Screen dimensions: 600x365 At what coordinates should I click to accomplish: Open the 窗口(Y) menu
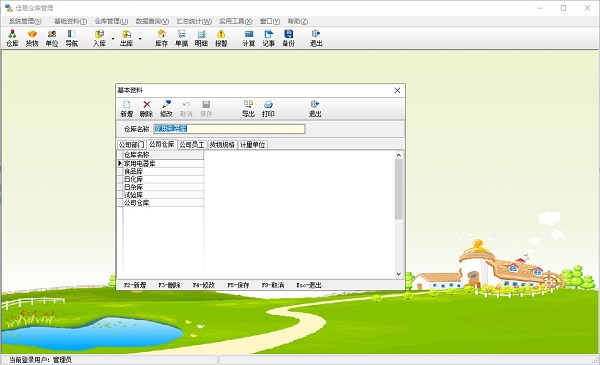(270, 21)
